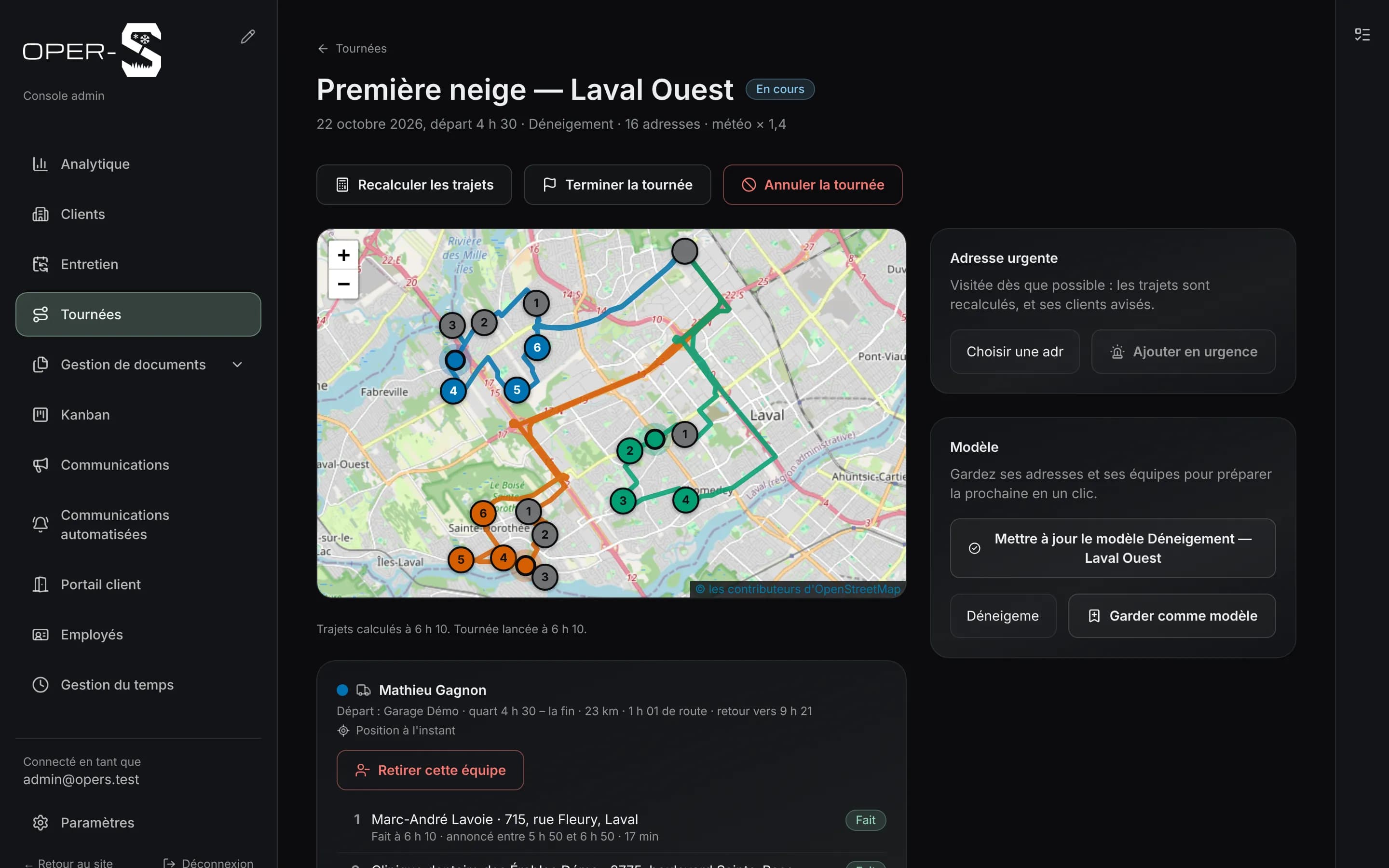The width and height of the screenshot is (1389, 868).
Task: Click the automated communications bell icon
Action: [x=40, y=524]
